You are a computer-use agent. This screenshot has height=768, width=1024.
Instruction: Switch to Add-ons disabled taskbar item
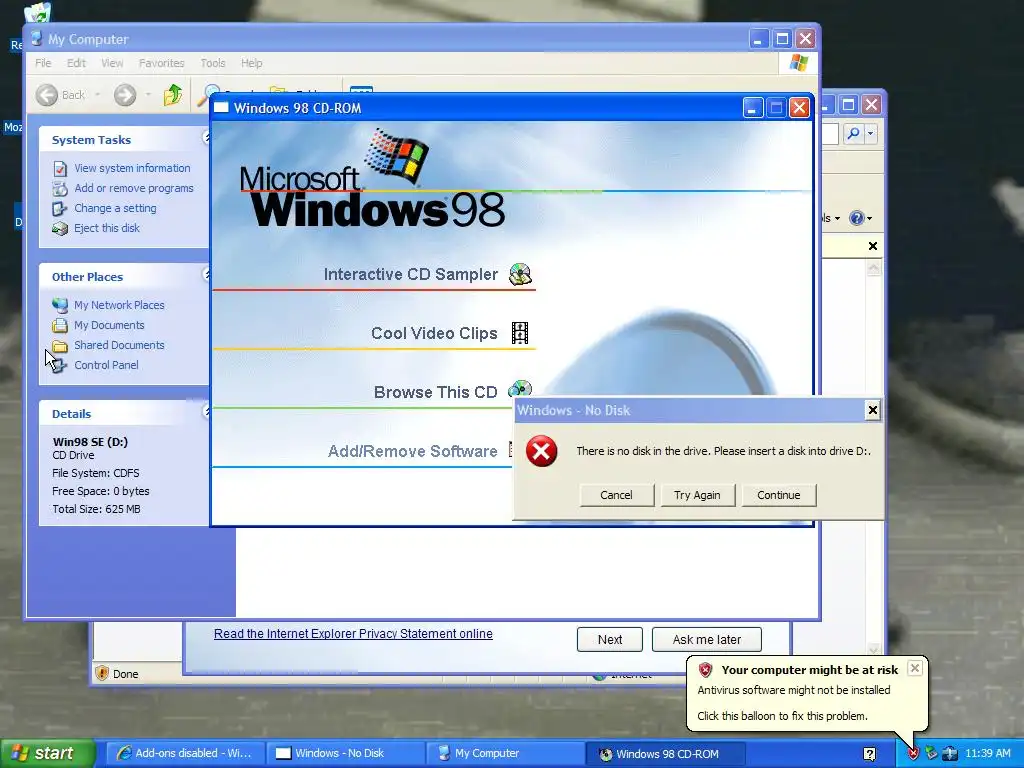click(x=184, y=754)
